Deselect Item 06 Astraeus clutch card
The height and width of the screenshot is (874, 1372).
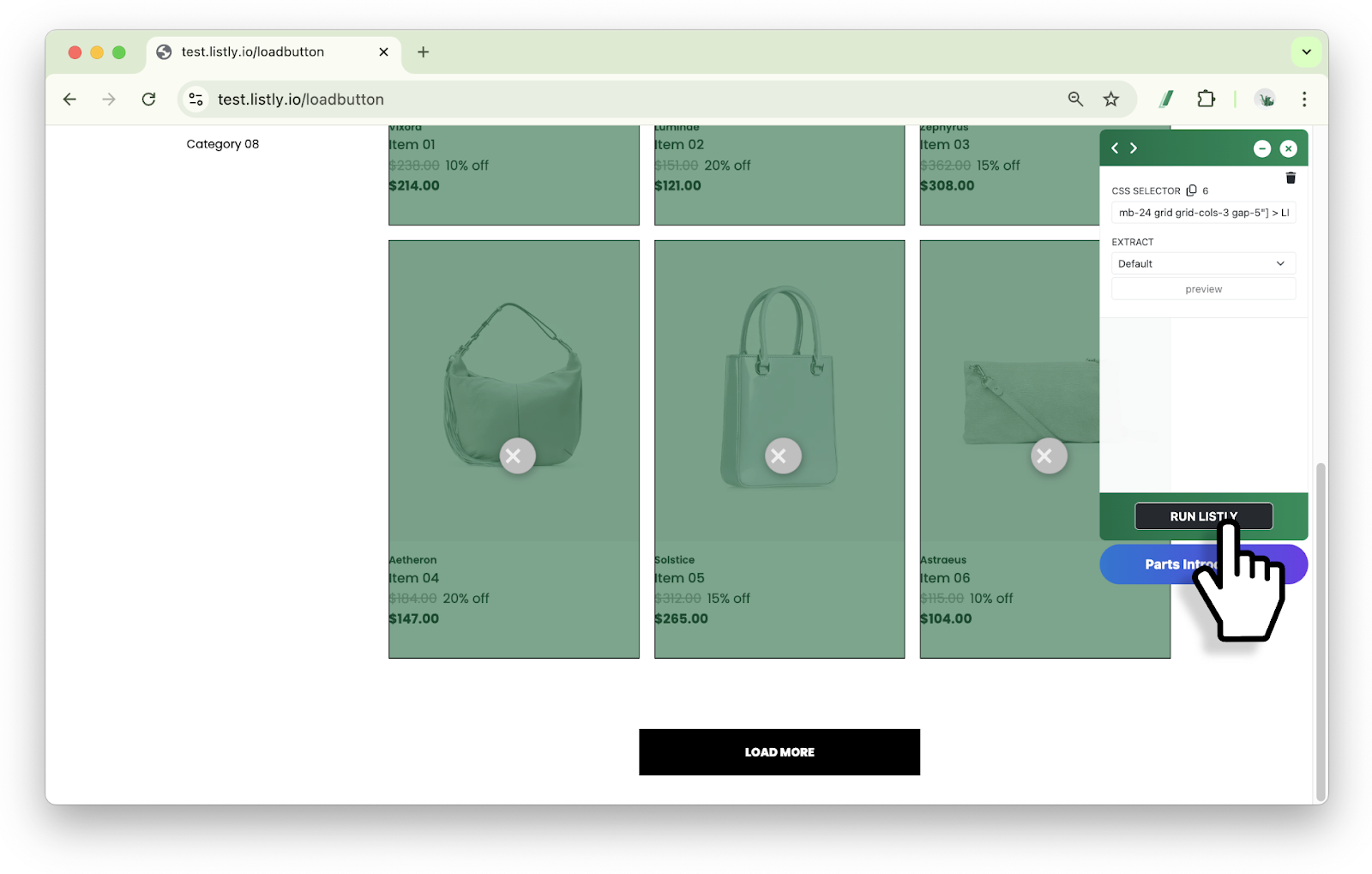(1048, 456)
